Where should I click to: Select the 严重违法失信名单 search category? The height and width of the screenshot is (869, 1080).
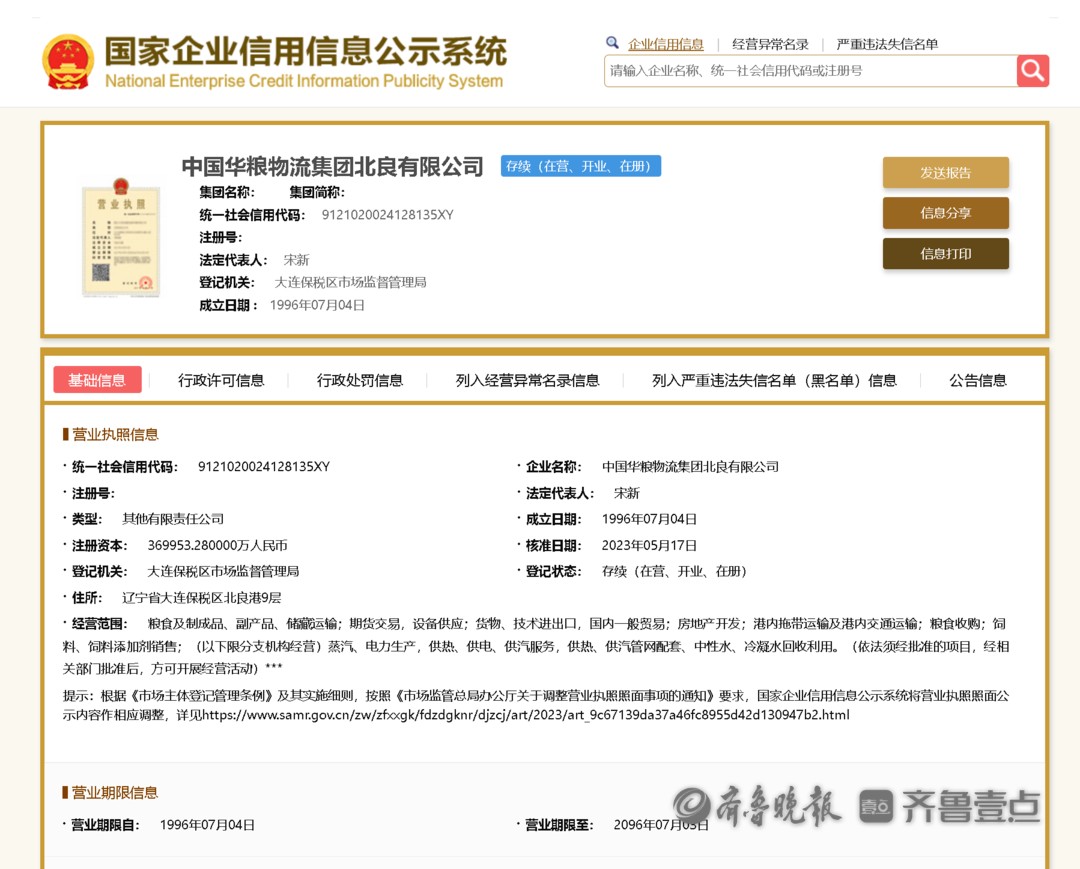point(887,44)
